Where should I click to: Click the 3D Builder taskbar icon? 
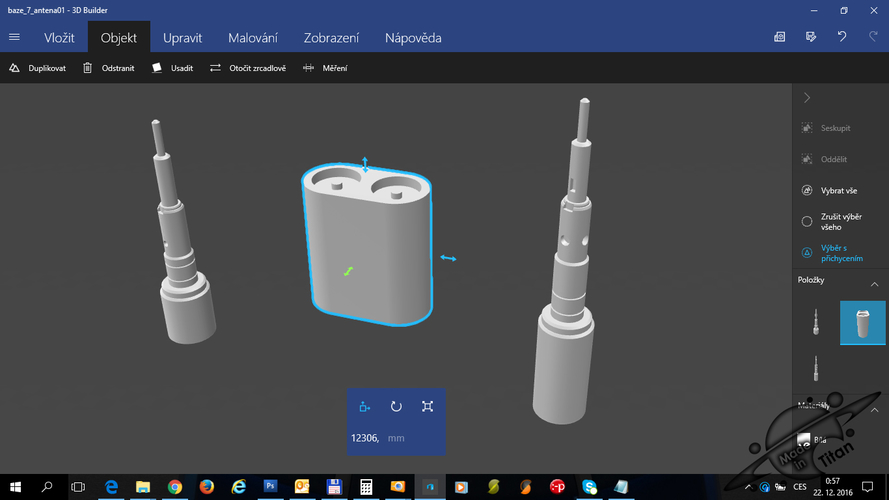[x=430, y=487]
